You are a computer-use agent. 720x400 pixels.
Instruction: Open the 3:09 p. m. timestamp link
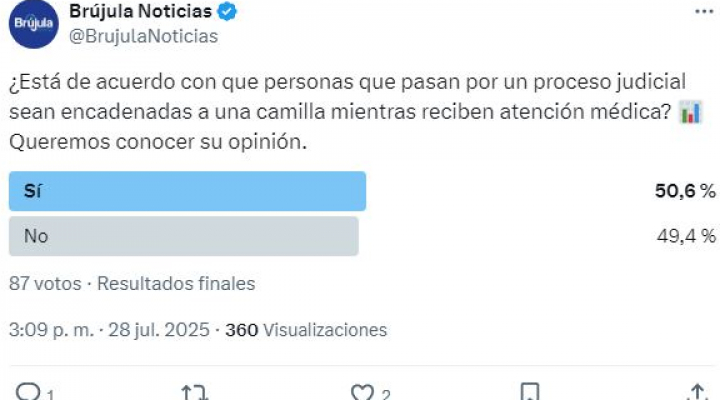(51, 330)
